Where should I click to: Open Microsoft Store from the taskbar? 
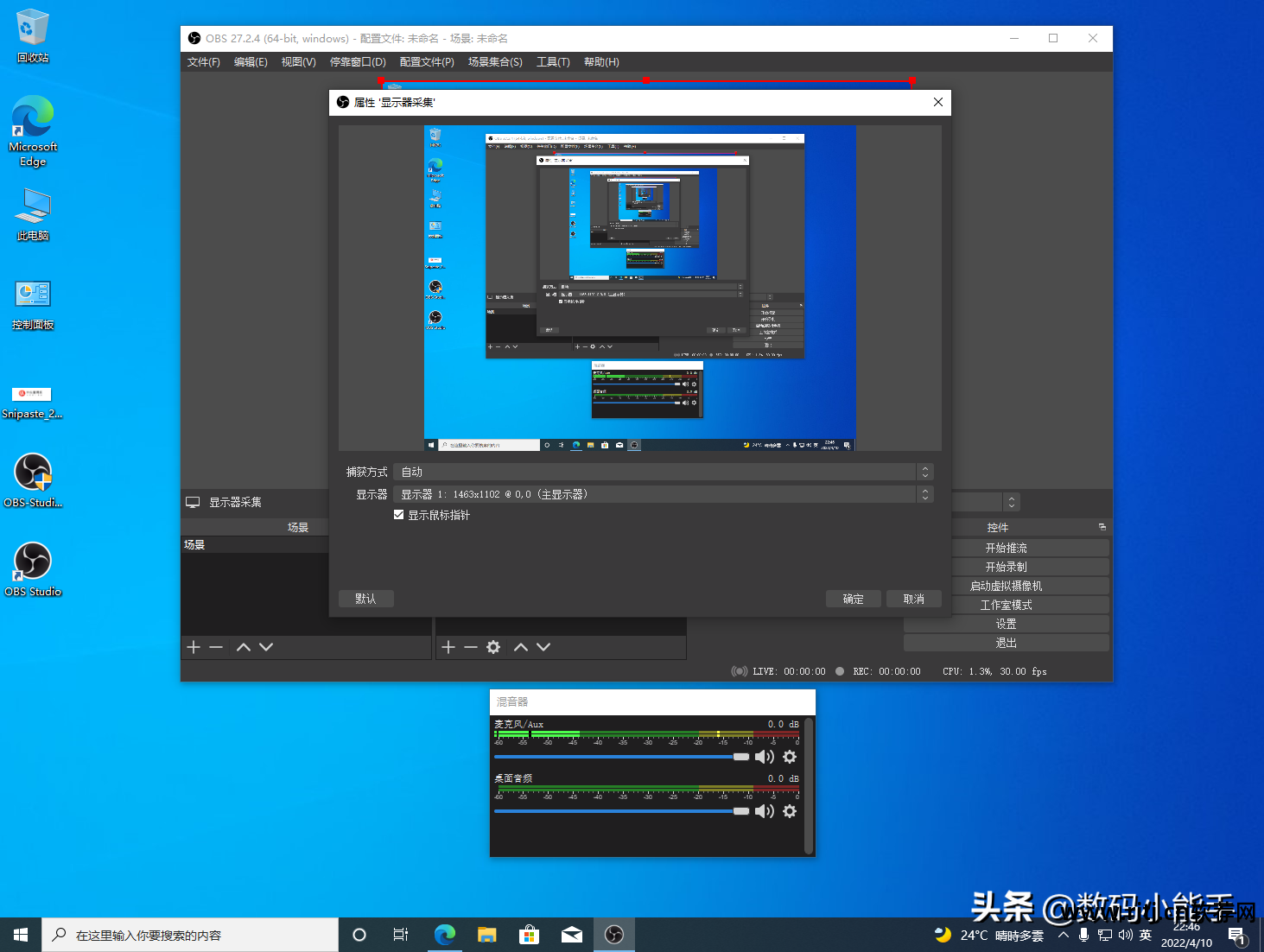(x=530, y=935)
